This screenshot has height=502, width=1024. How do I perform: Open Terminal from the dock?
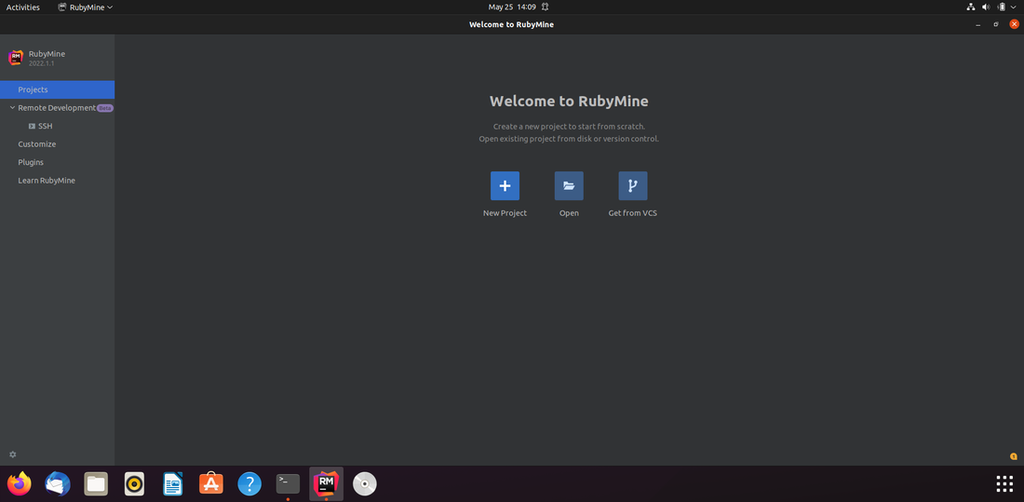288,484
